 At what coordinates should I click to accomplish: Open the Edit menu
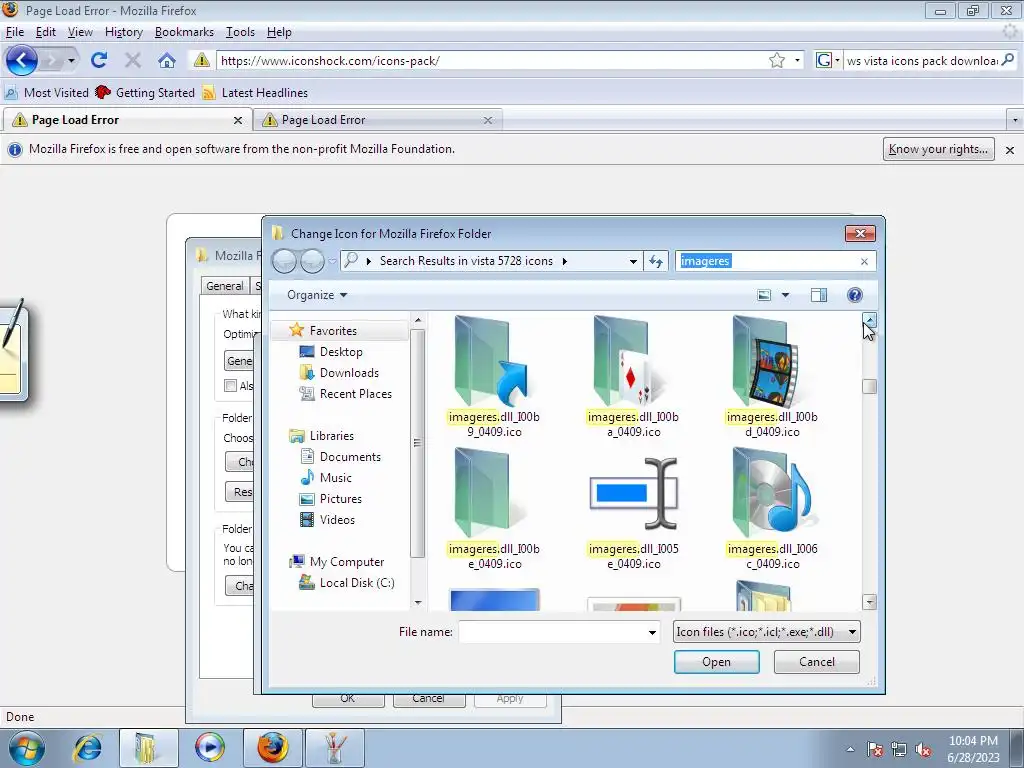[45, 32]
